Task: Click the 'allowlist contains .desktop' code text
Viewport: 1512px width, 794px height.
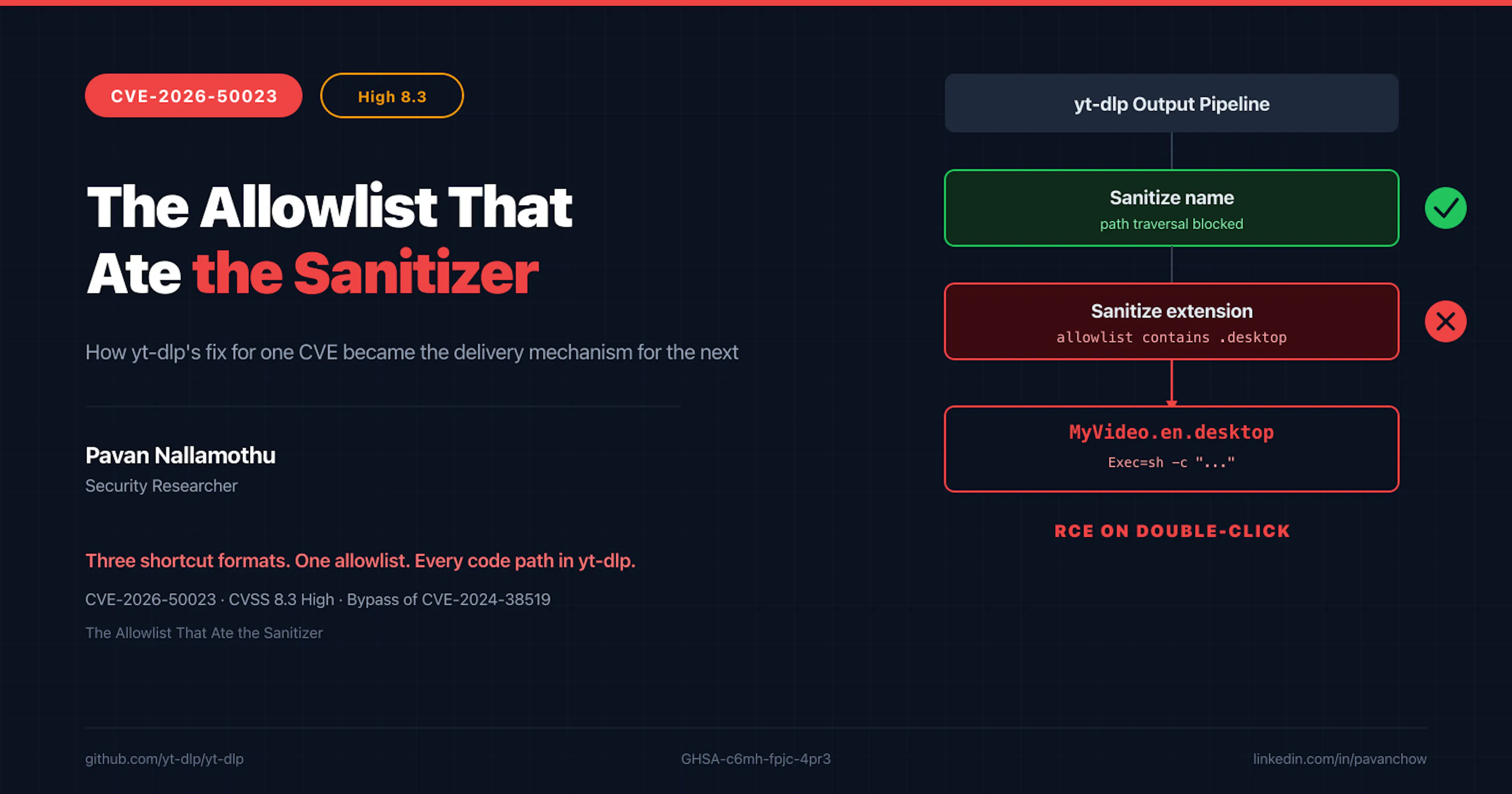Action: coord(1171,337)
